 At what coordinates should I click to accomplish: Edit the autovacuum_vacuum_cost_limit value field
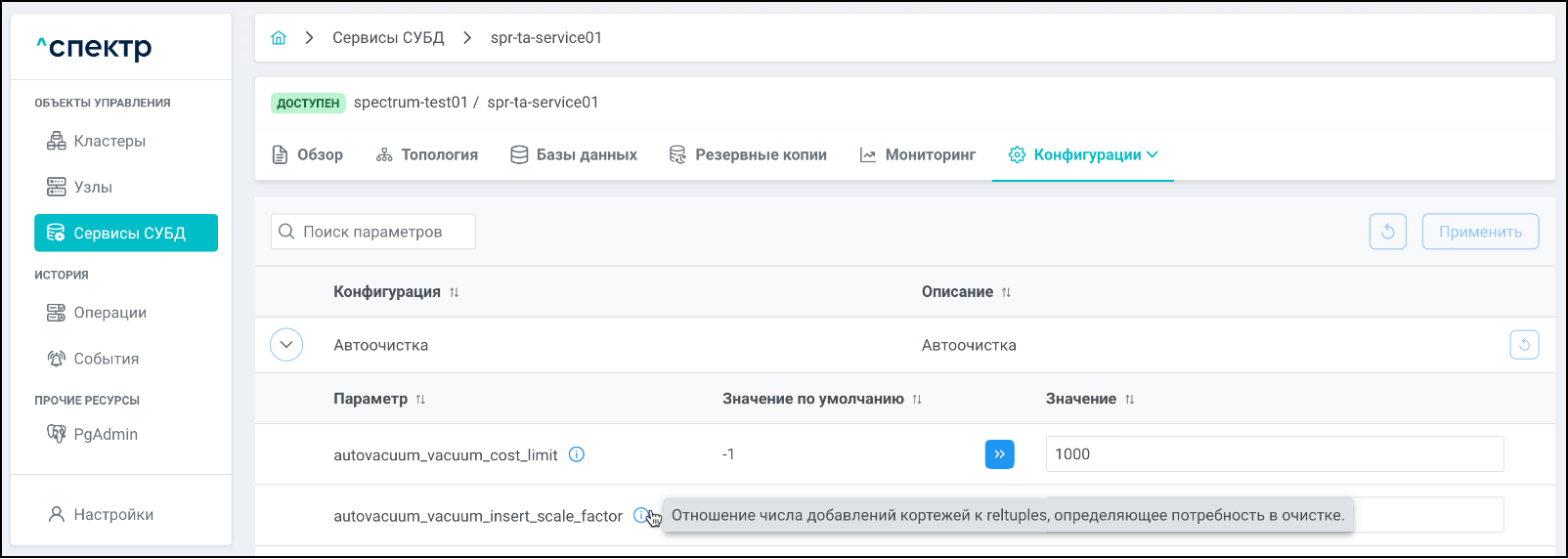click(1274, 454)
